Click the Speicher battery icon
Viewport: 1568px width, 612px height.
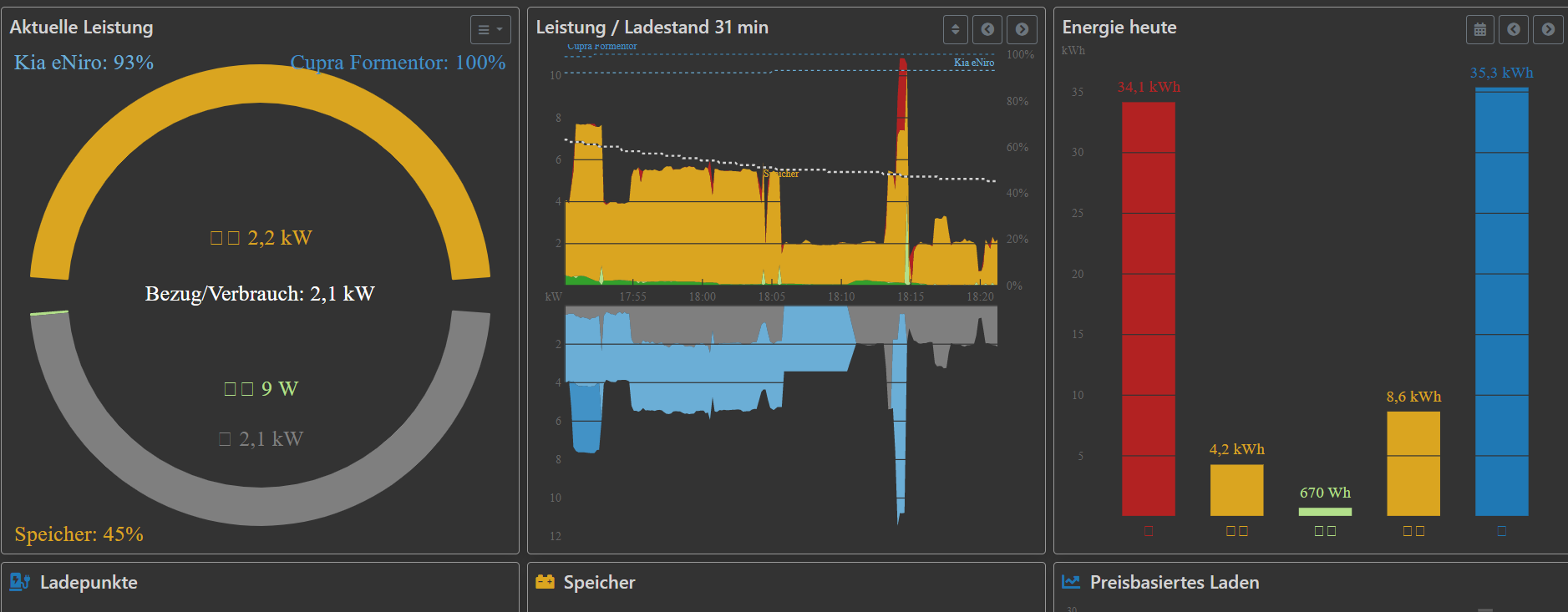pyautogui.click(x=545, y=582)
